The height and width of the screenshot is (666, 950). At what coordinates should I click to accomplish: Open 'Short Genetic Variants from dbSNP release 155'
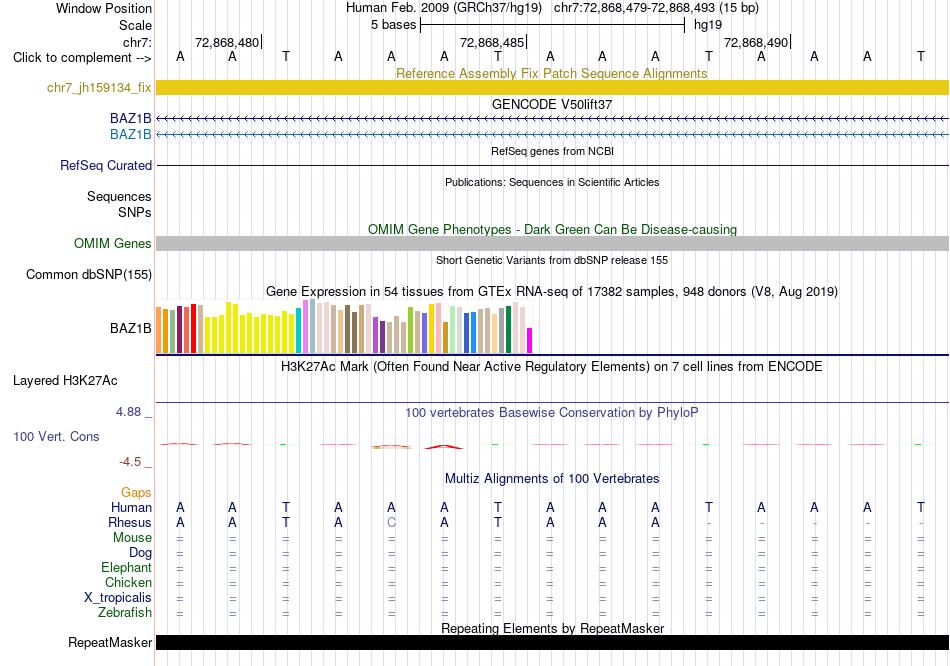552,261
